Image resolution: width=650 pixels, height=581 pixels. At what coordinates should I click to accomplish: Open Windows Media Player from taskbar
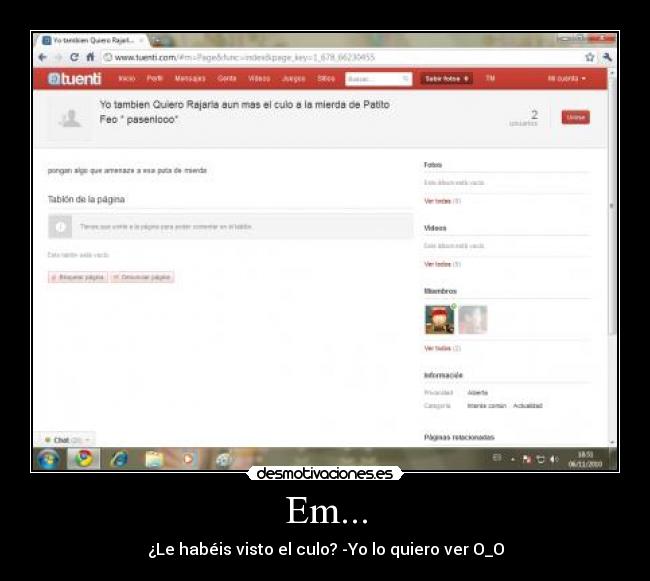pos(188,459)
